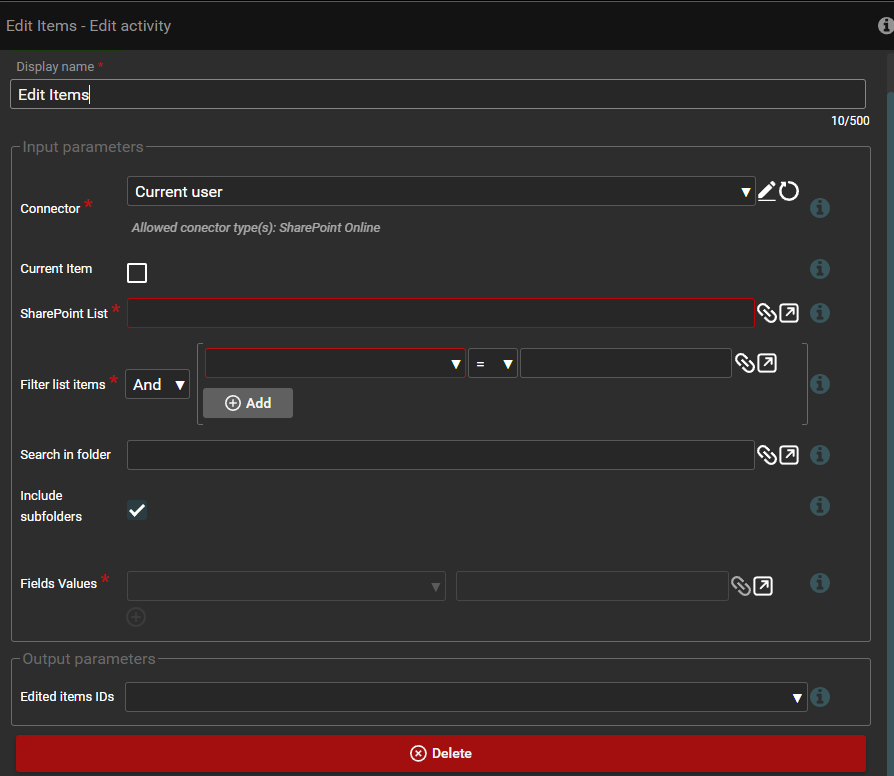Click the info icon in the title bar
Screen dimensions: 894x776
coord(885,26)
